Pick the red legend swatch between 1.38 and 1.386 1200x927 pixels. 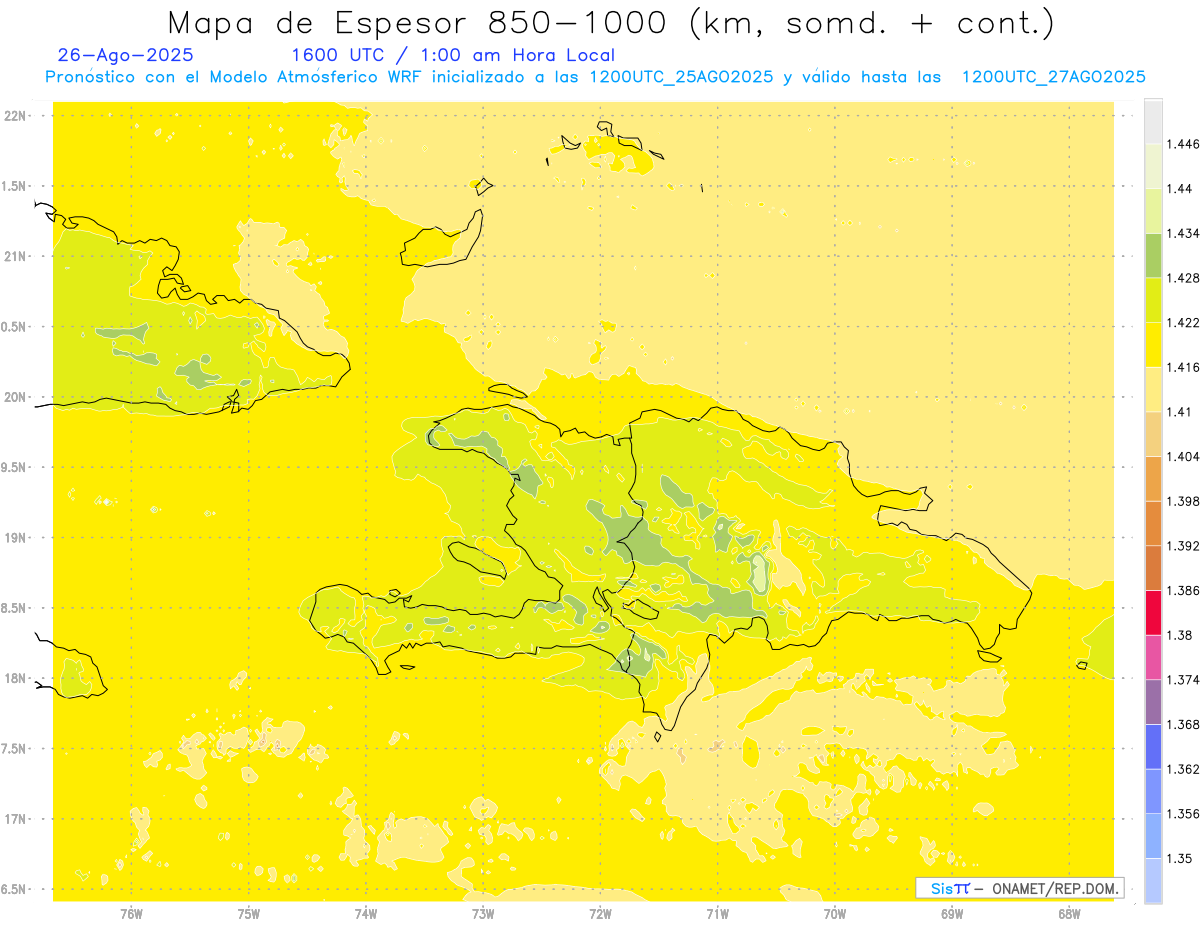[x=1153, y=612]
